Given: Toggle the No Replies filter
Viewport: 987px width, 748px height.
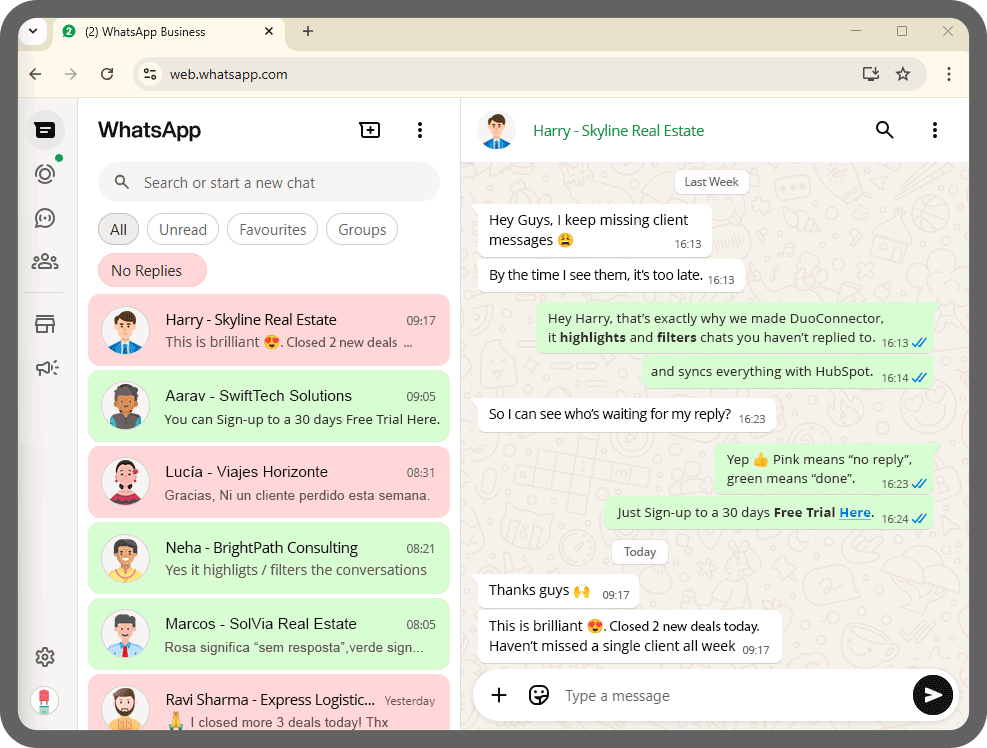Looking at the screenshot, I should 152,270.
